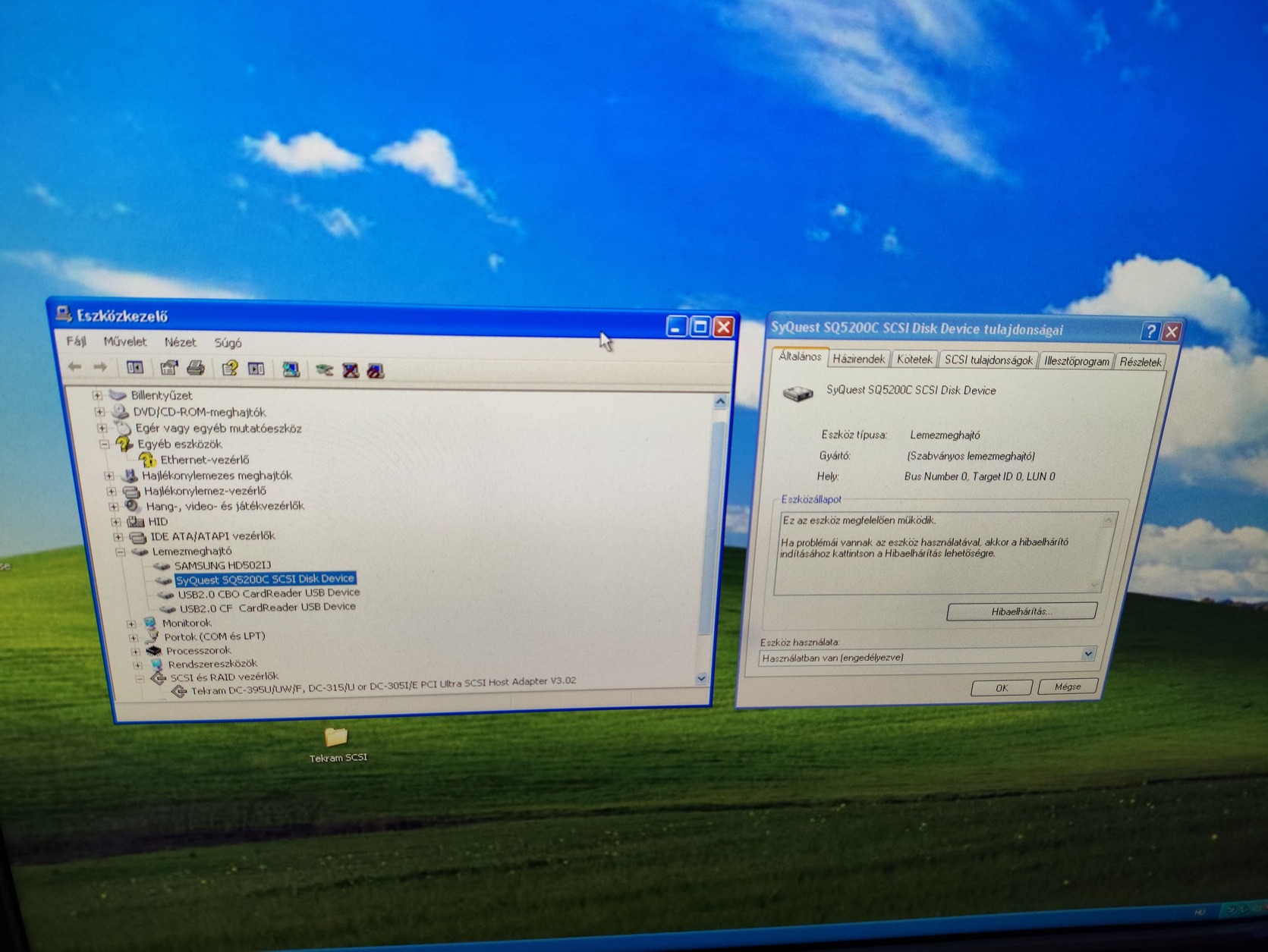Open the Fájl menu

76,341
